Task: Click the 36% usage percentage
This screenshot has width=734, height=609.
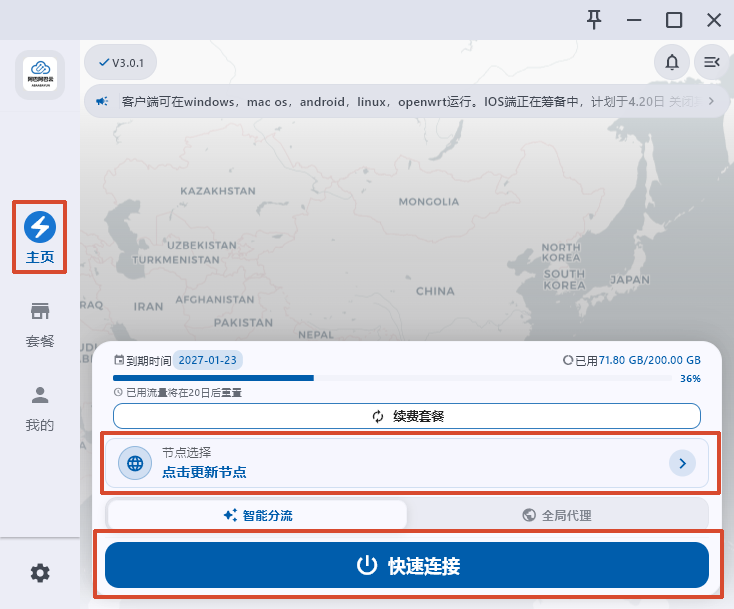Action: coord(690,378)
